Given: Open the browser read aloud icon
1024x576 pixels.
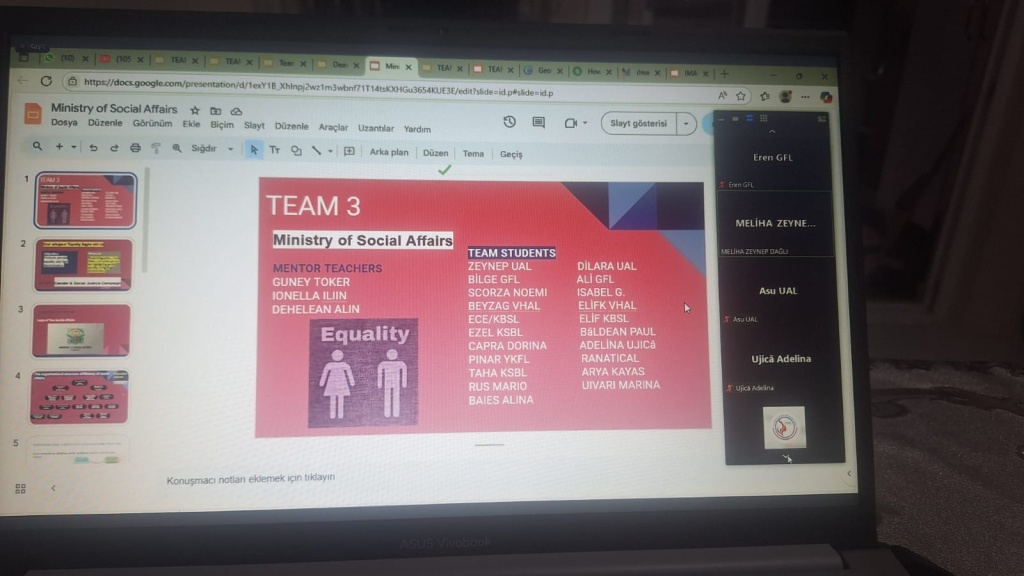Looking at the screenshot, I should tap(722, 95).
